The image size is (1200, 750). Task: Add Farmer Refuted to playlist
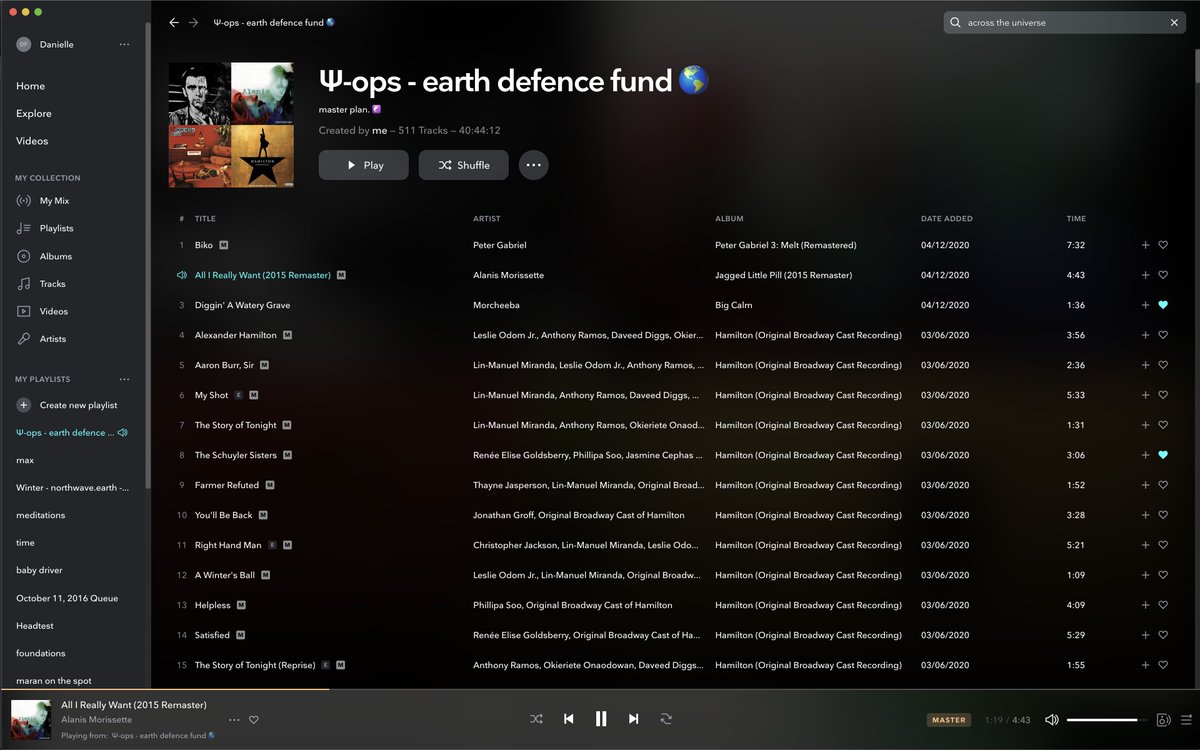(1145, 485)
